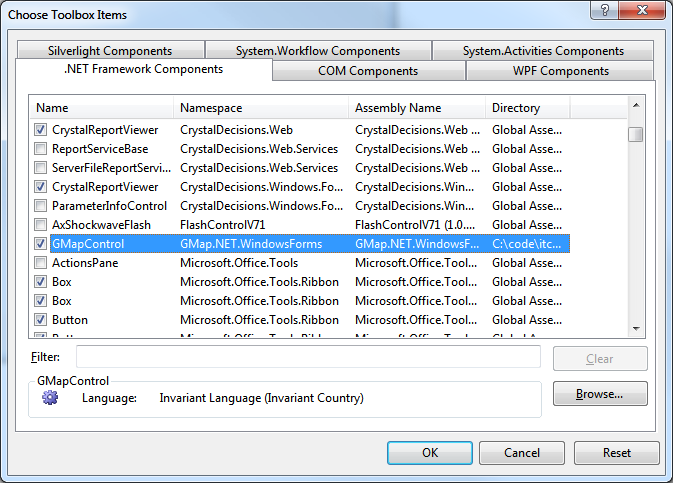Click the list scroll up arrow
Screen dimensions: 673x483
636,105
